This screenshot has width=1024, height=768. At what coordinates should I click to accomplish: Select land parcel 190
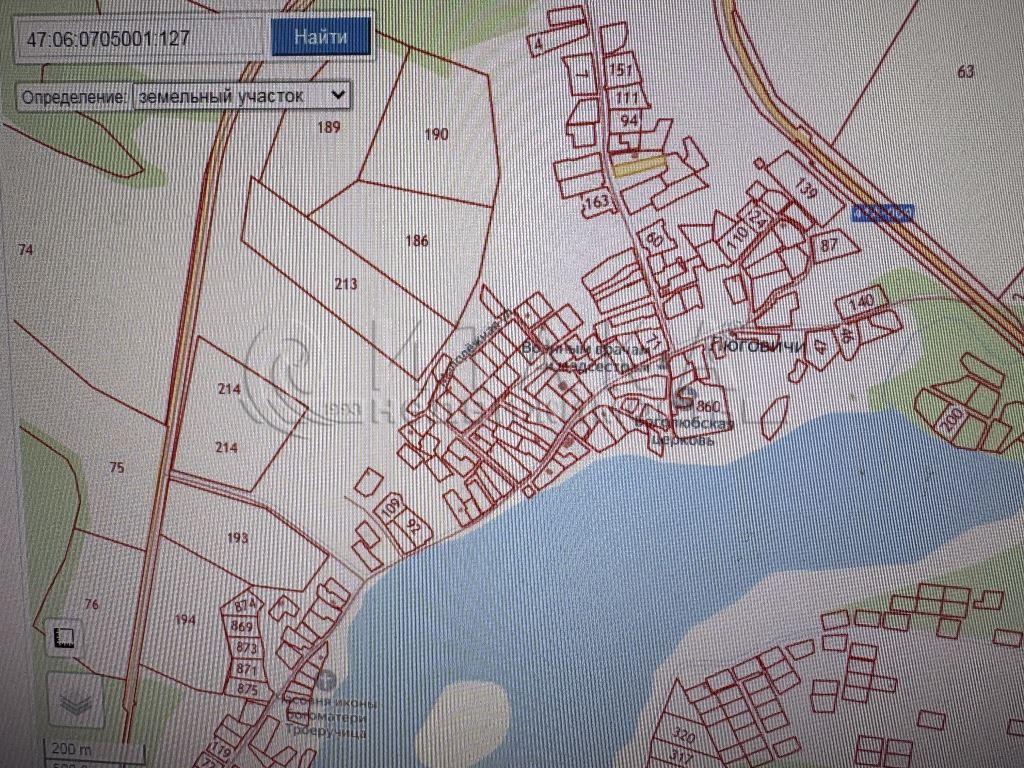pyautogui.click(x=436, y=134)
